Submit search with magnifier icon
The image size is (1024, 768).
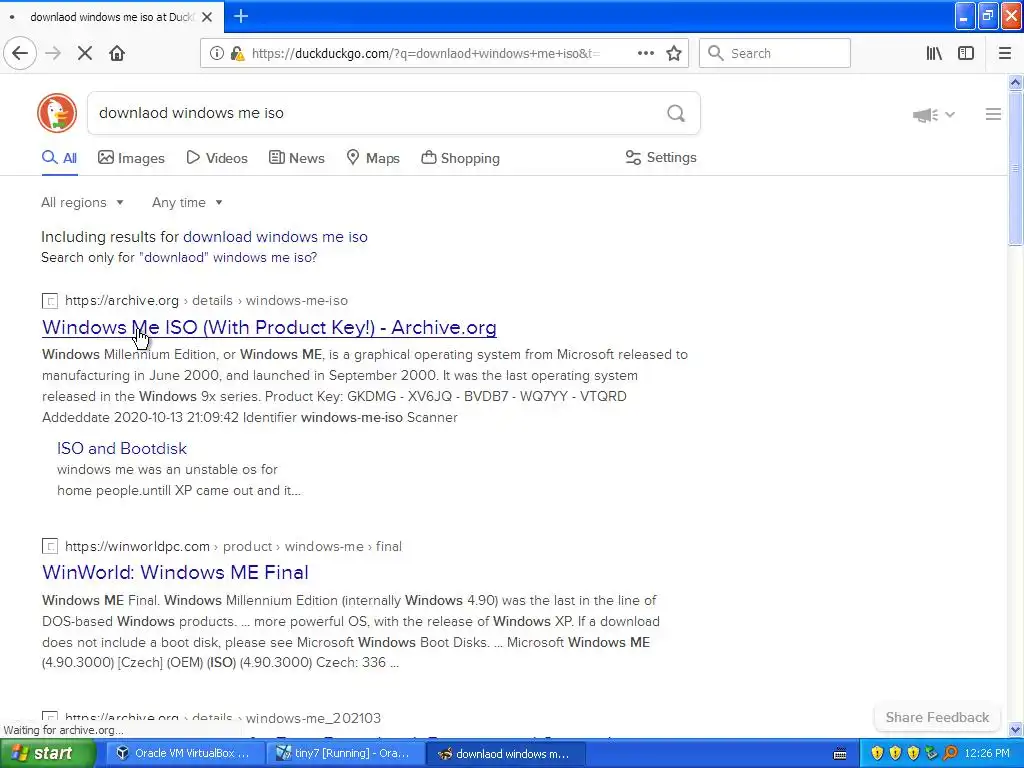pos(676,113)
